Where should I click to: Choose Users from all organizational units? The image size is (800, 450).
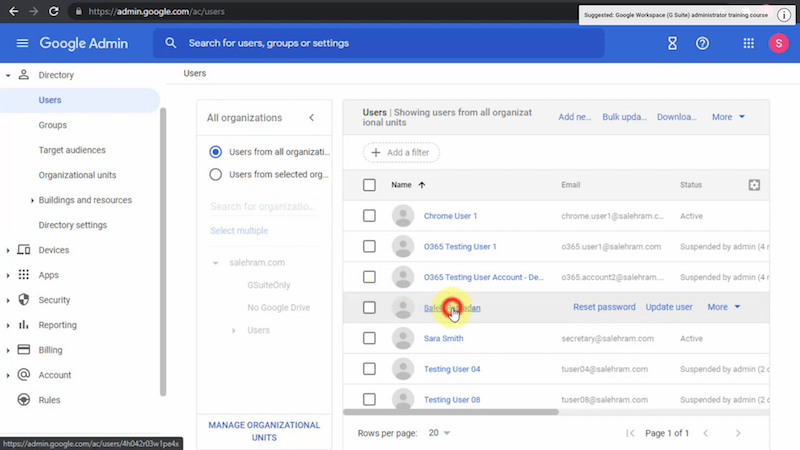tap(215, 152)
